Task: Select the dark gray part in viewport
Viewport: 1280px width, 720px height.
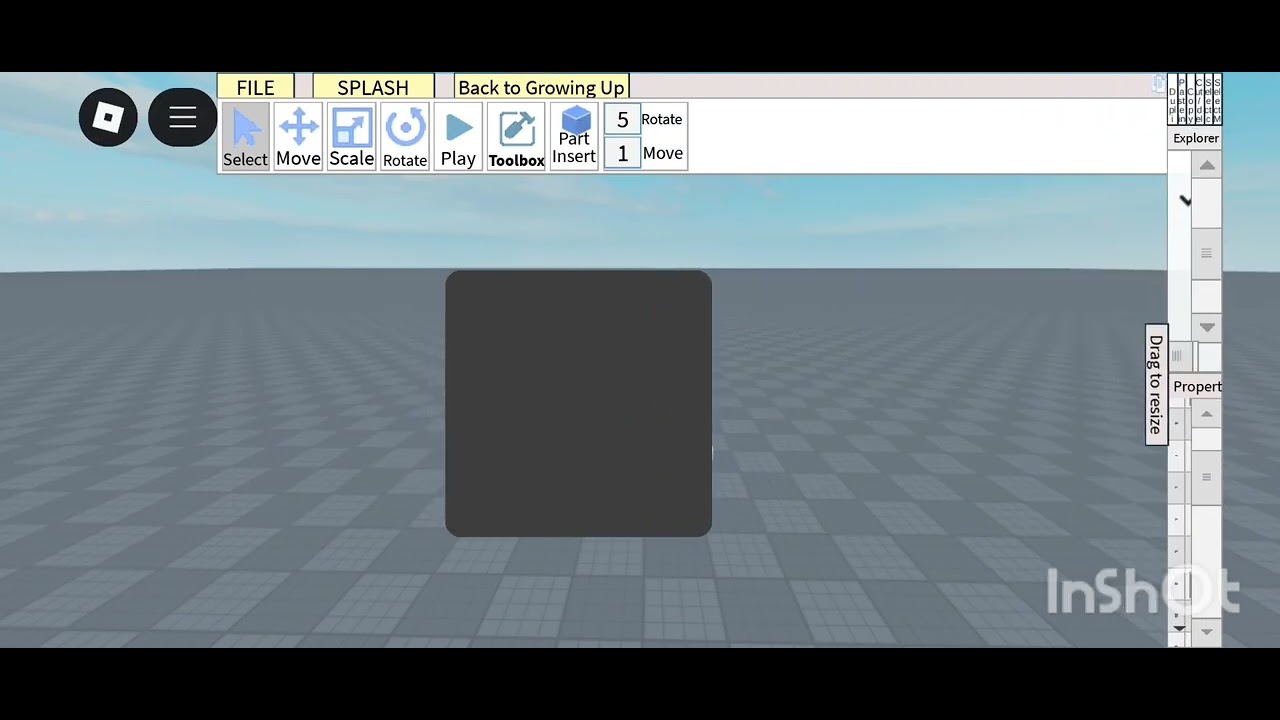Action: click(x=578, y=403)
